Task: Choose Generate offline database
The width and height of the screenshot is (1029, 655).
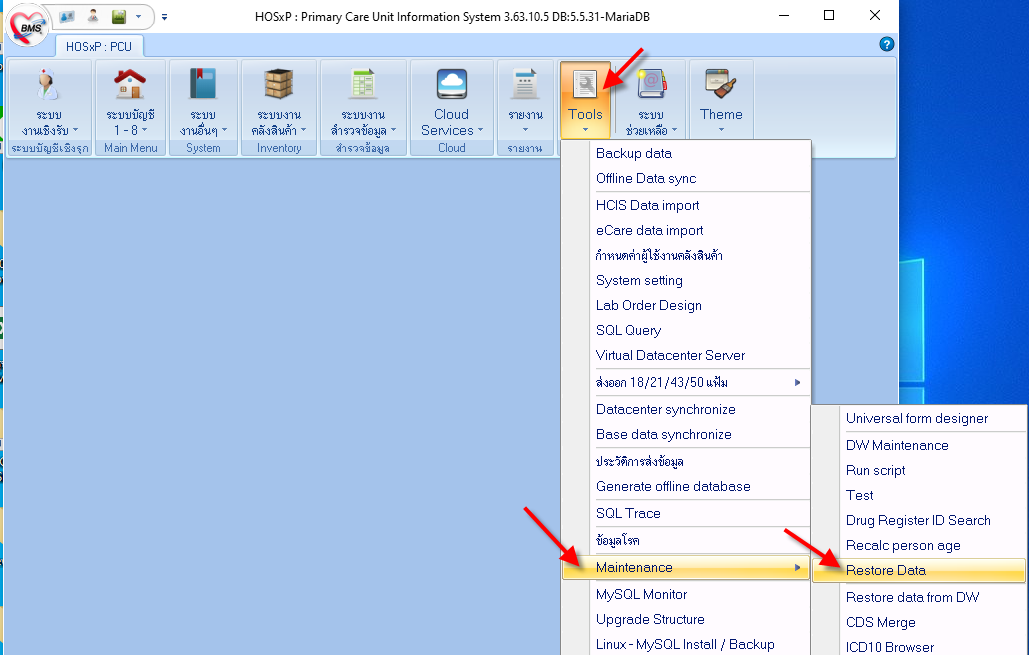Action: point(686,486)
